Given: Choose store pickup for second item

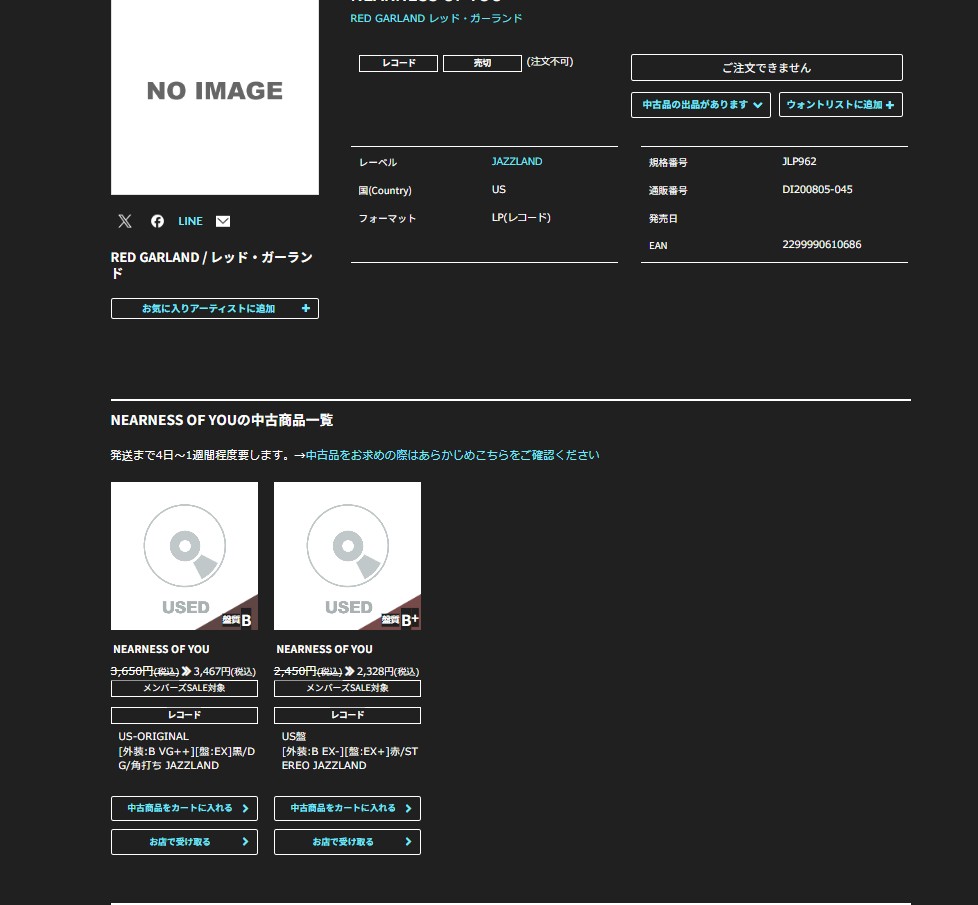Looking at the screenshot, I should click(x=347, y=842).
